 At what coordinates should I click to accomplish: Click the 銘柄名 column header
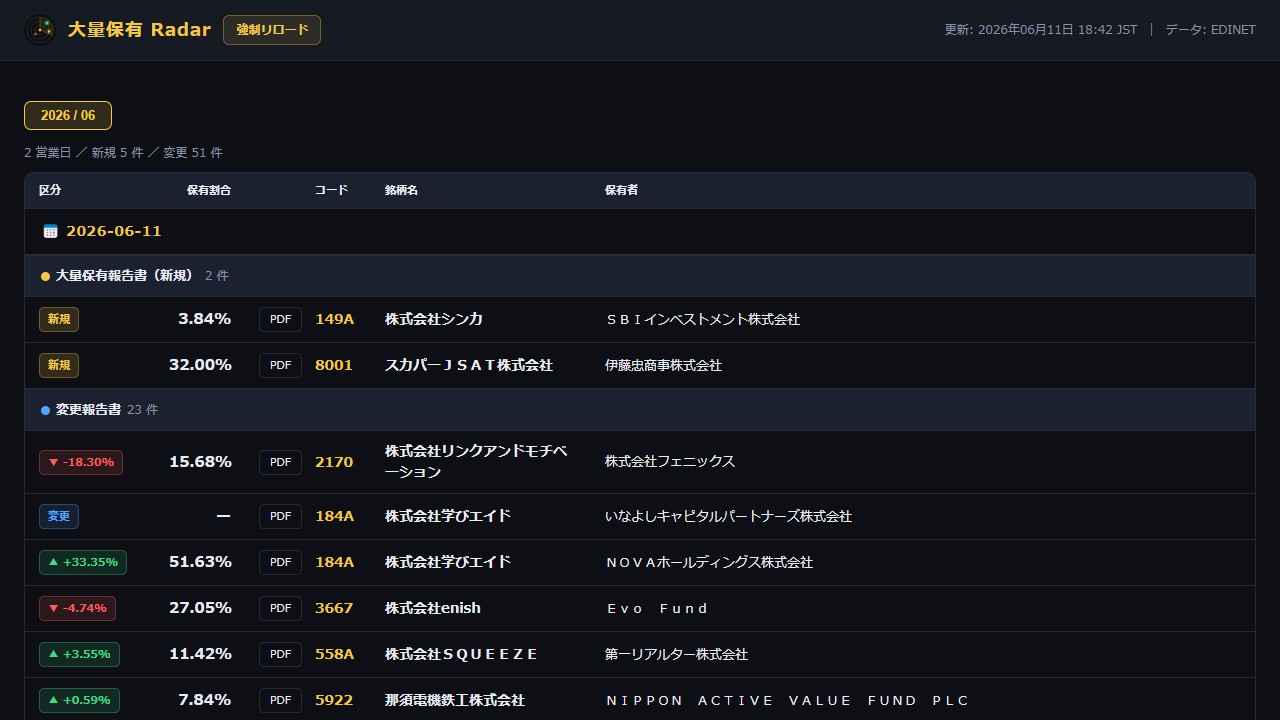coord(401,190)
